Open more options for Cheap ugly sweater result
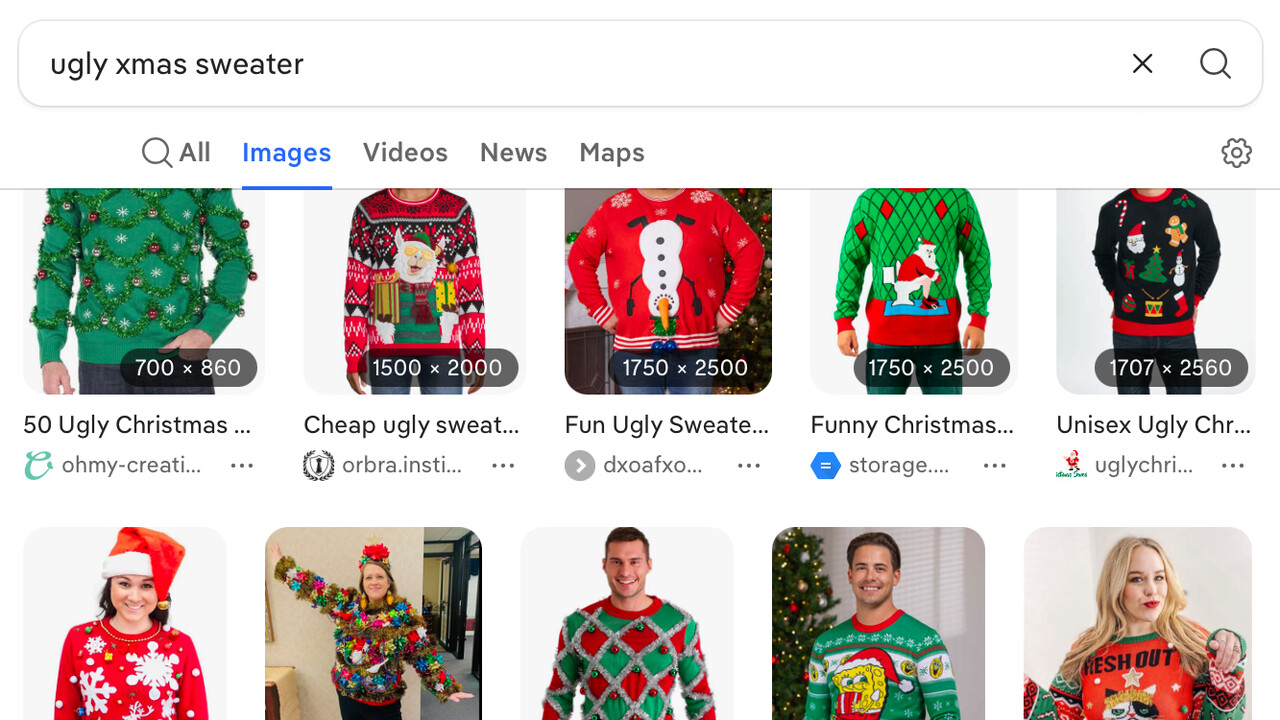The width and height of the screenshot is (1280, 720). pos(503,465)
